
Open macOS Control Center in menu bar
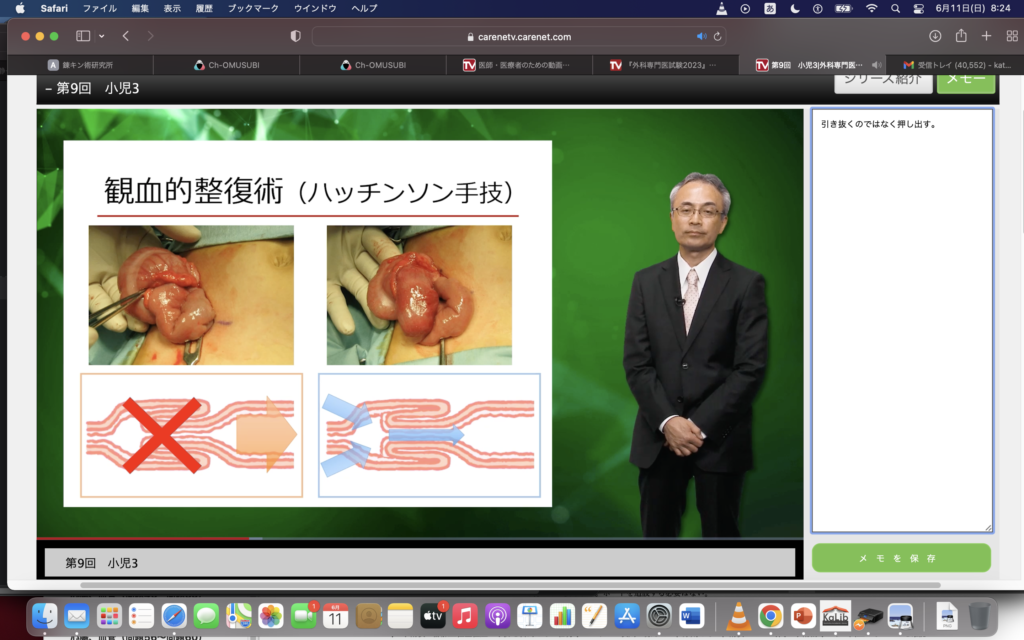918,8
